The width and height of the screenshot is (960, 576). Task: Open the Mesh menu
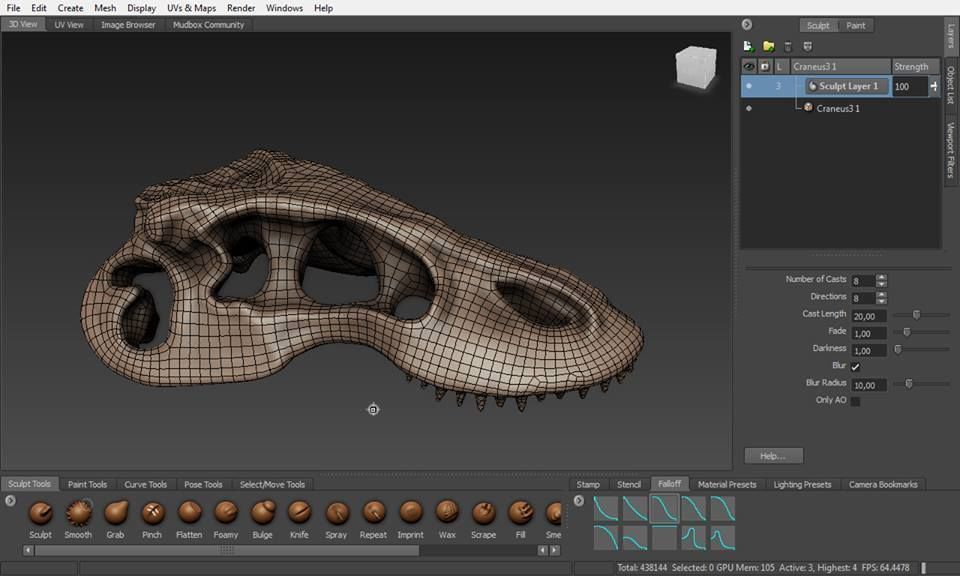105,8
